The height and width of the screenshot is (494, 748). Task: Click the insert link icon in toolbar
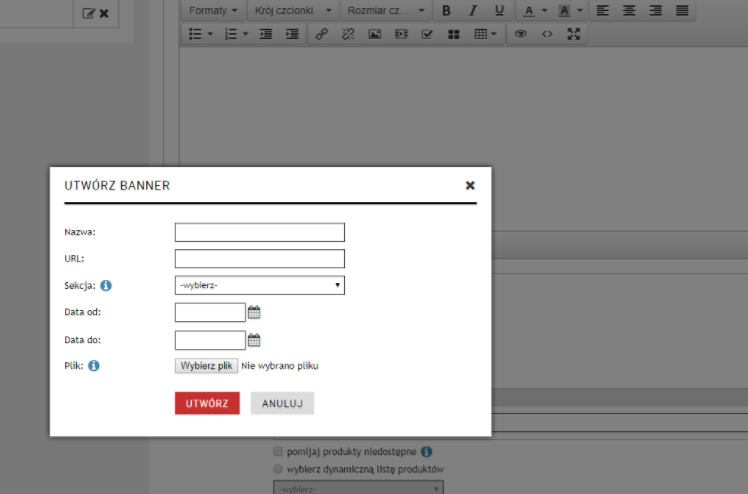321,34
